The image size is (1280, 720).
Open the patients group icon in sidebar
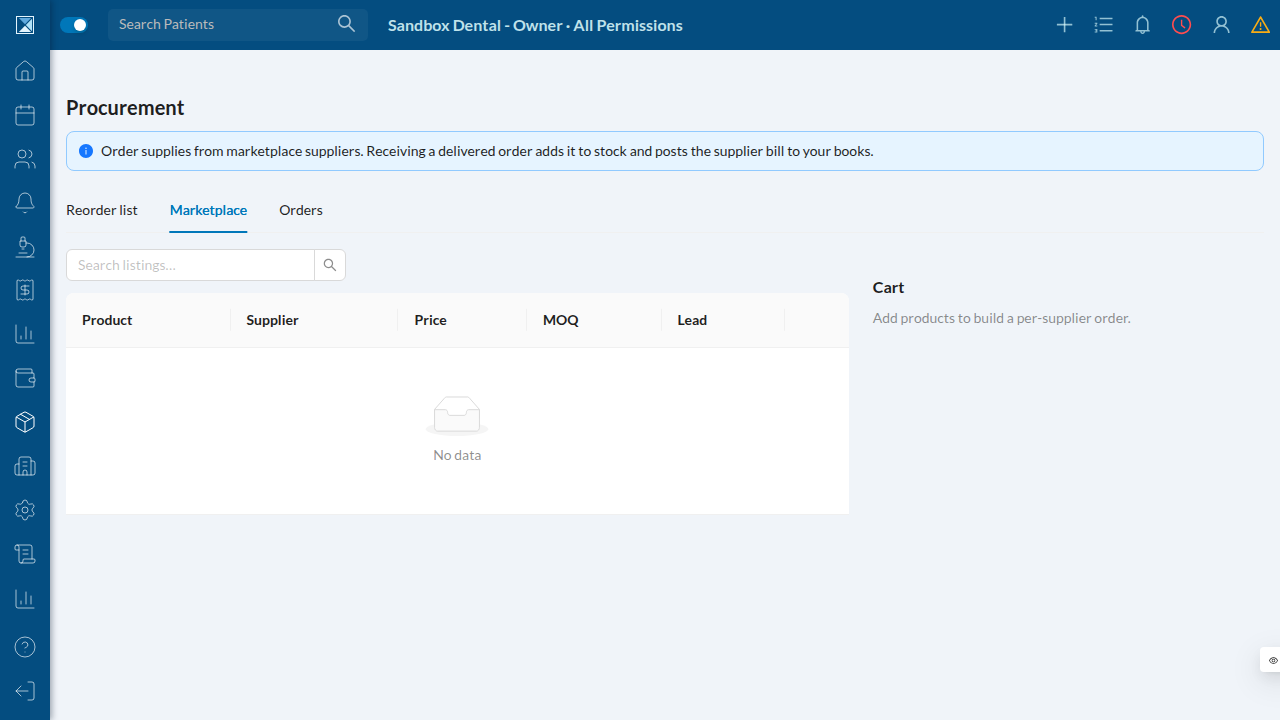coord(25,159)
